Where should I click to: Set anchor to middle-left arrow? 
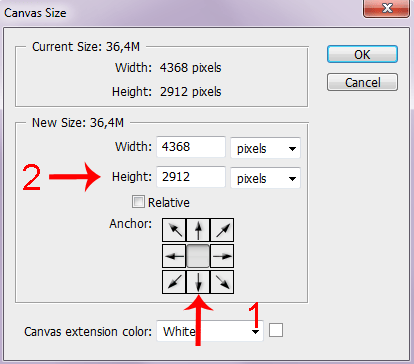coord(174,256)
